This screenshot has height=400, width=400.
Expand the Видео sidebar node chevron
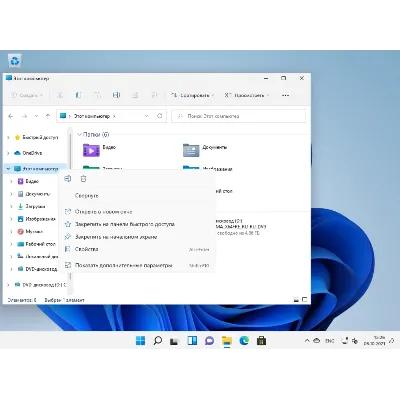tap(12, 181)
